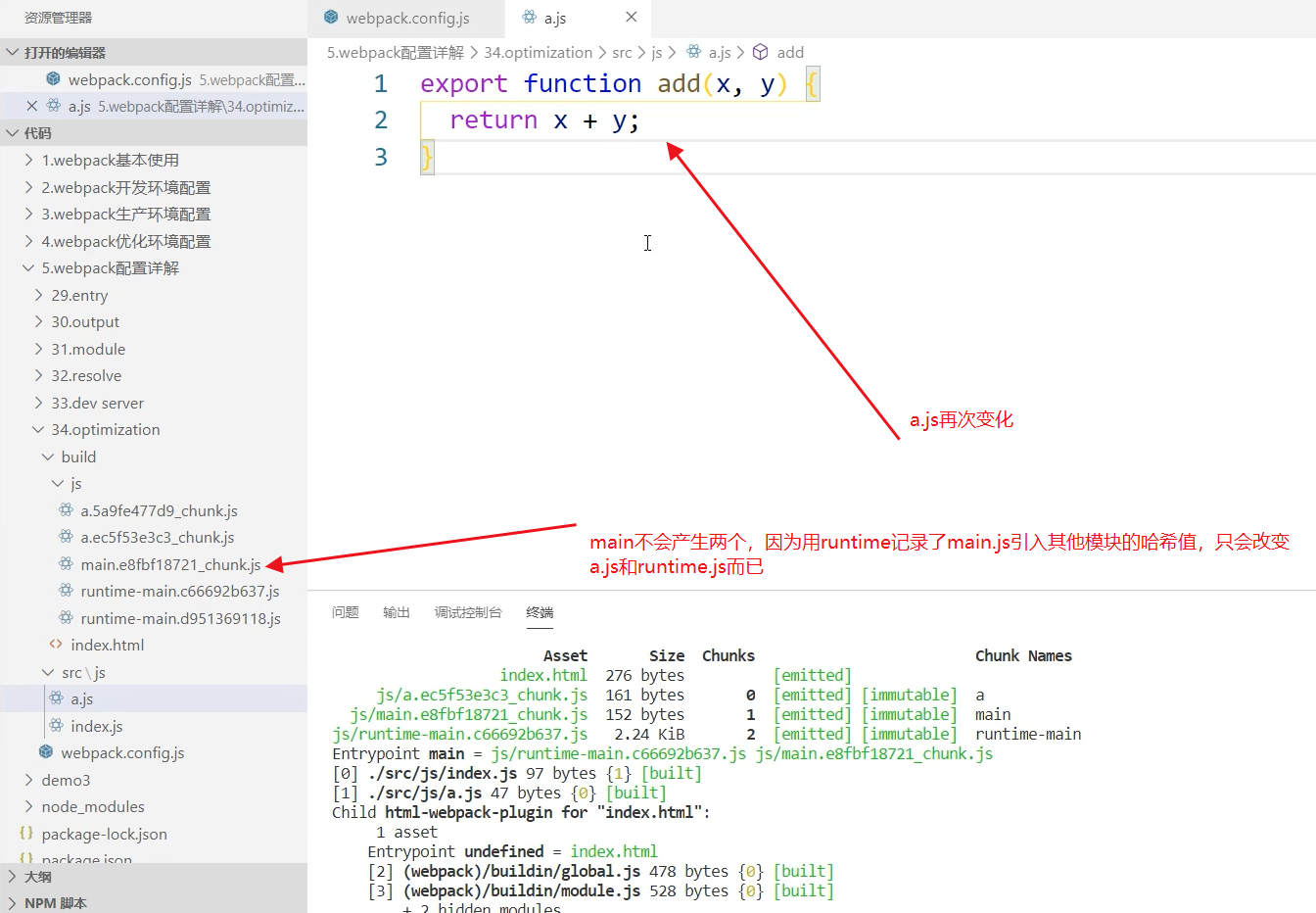Expand the 2.webpack开发环境配置 folder
Image resolution: width=1316 pixels, height=913 pixels.
point(154,187)
